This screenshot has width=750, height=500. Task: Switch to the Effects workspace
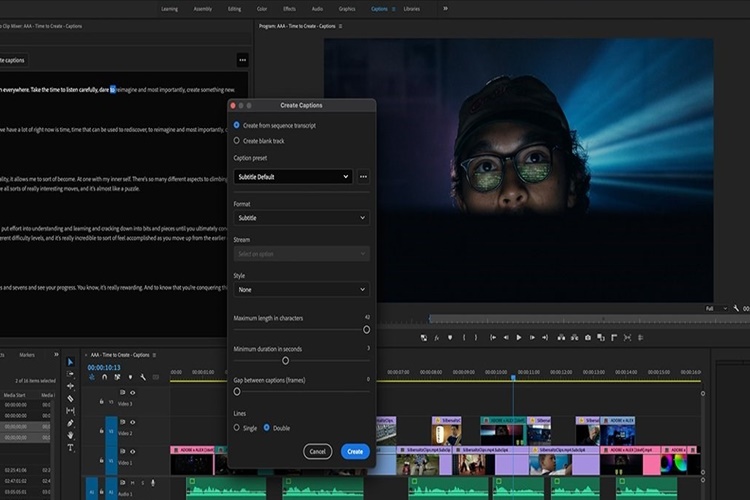(289, 9)
